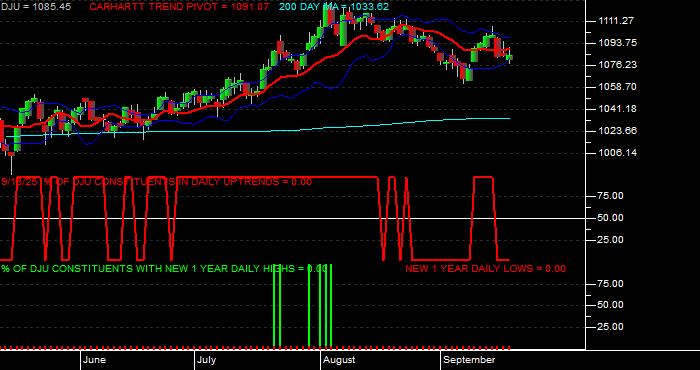Image resolution: width=700 pixels, height=370 pixels.
Task: Click the 25.00 level on uptrends panel
Action: pos(610,240)
